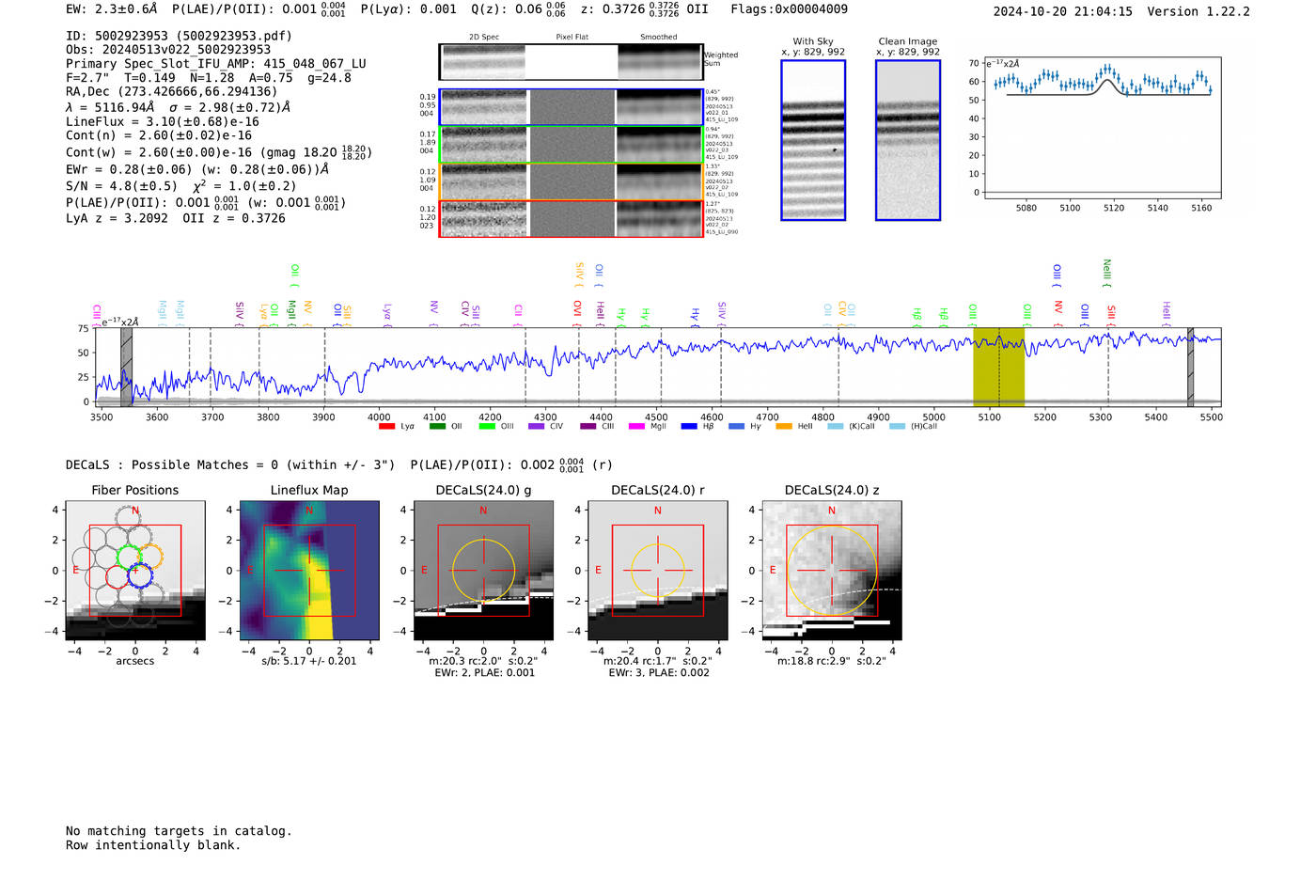
Task: Open the Fiber Positions plot
Action: [135, 571]
